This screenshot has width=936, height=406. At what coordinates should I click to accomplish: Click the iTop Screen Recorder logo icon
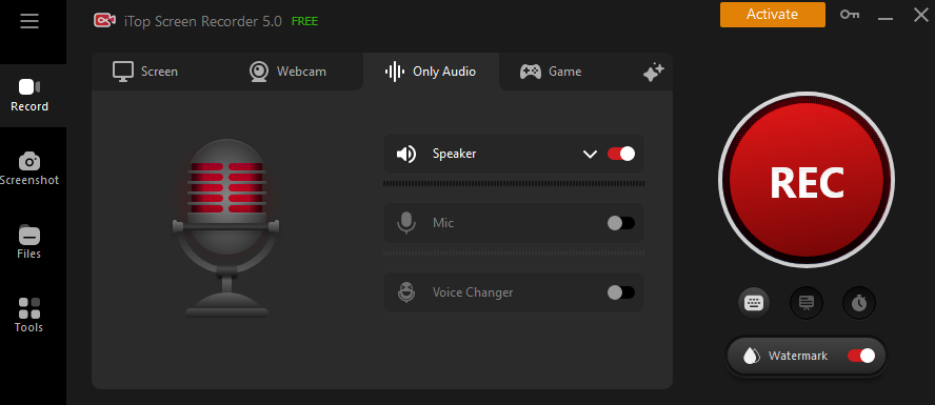[x=104, y=21]
